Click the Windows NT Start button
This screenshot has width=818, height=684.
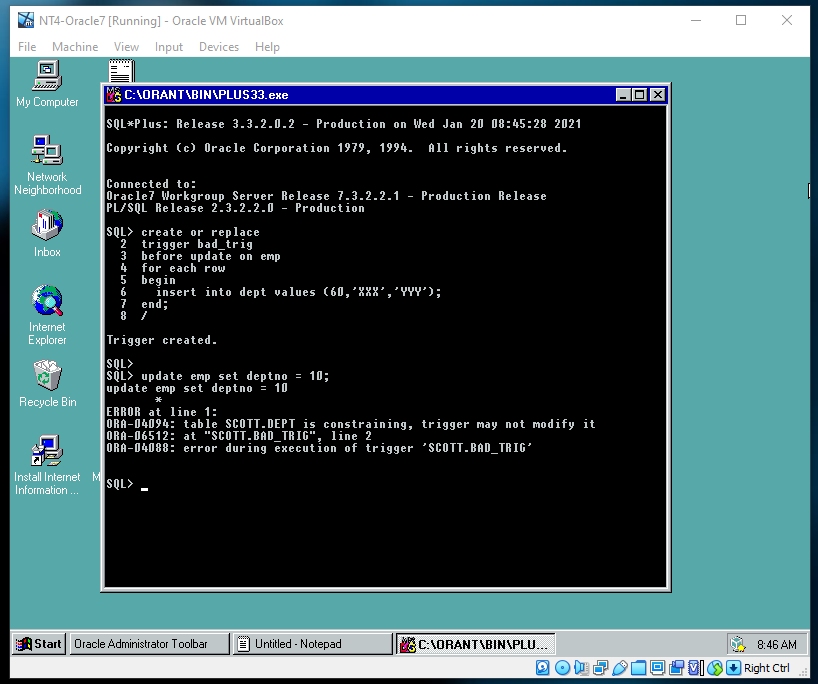pos(39,644)
